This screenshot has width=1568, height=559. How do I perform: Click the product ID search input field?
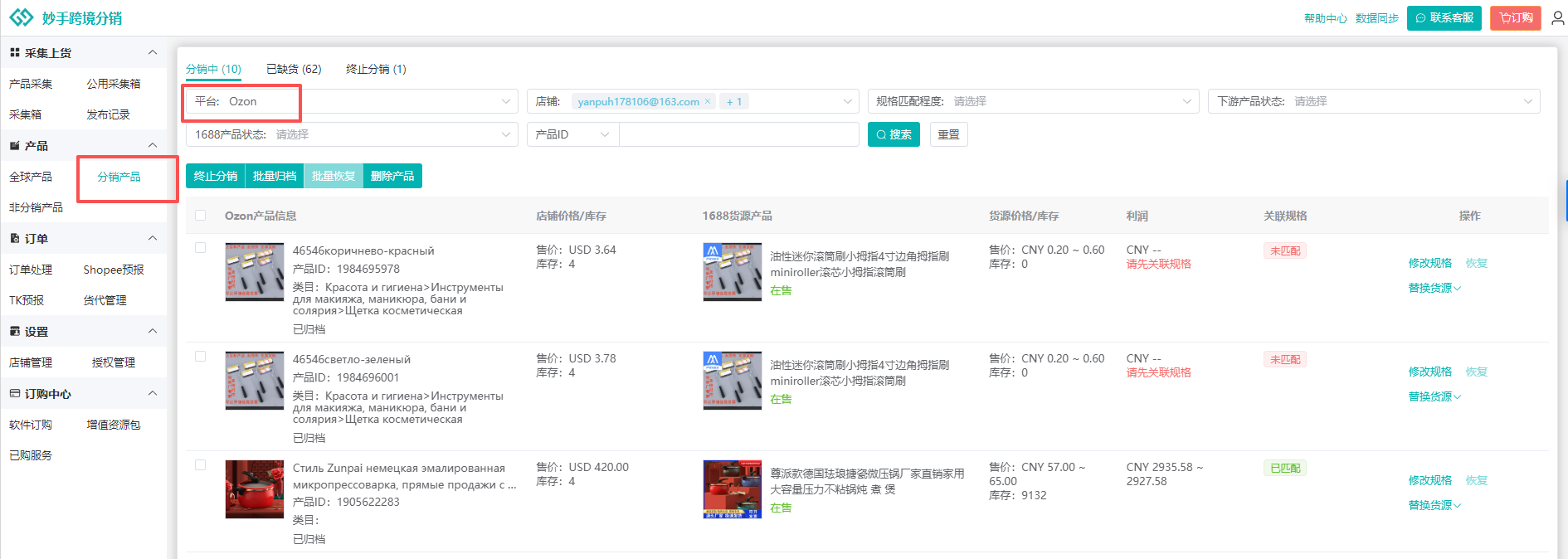tap(738, 134)
